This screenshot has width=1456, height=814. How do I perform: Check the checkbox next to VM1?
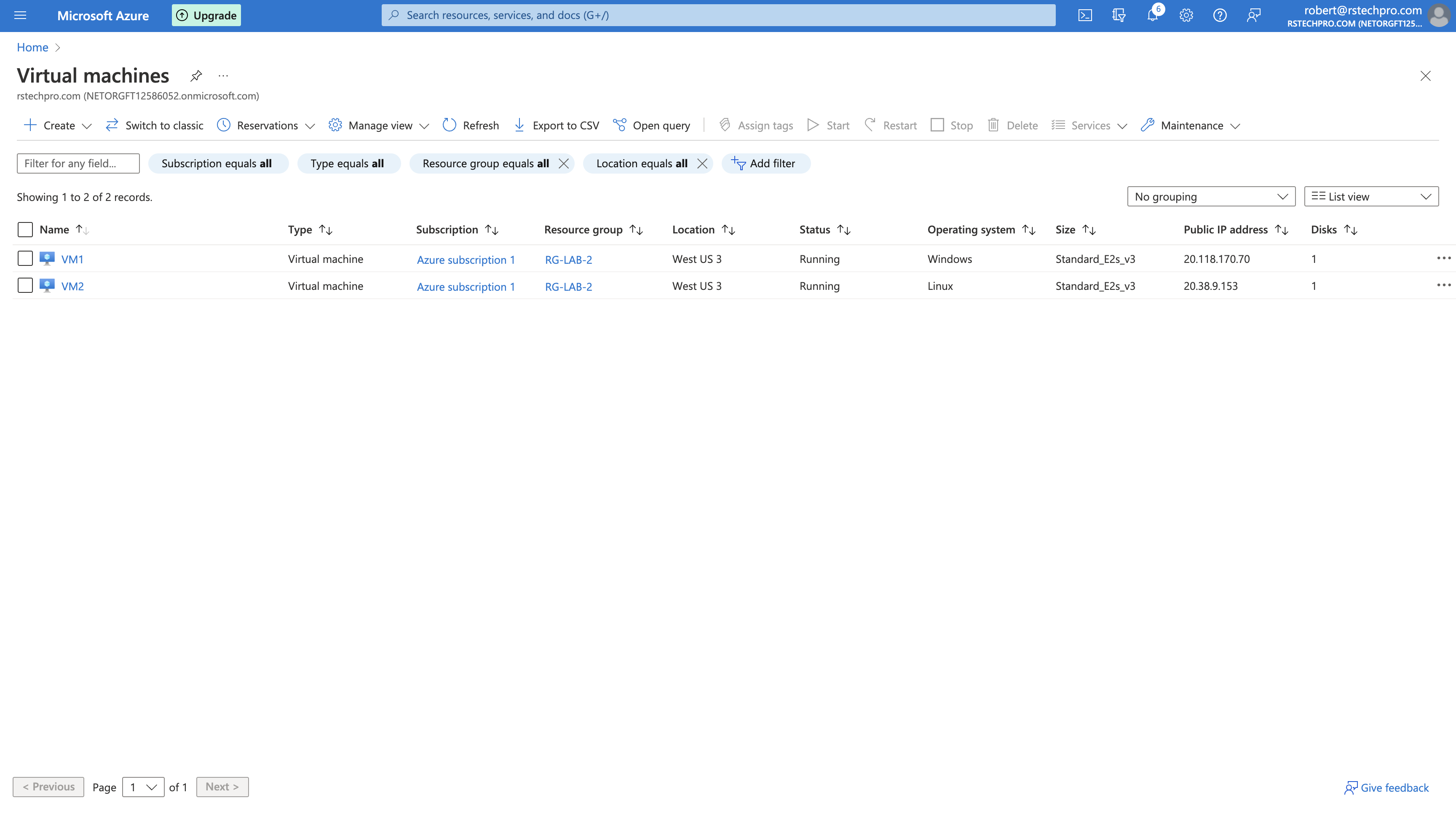pyautogui.click(x=25, y=258)
